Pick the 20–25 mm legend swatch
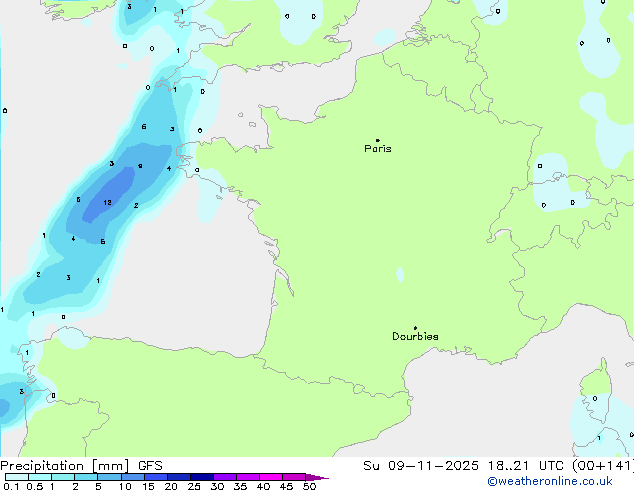The width and height of the screenshot is (634, 490). (178, 477)
